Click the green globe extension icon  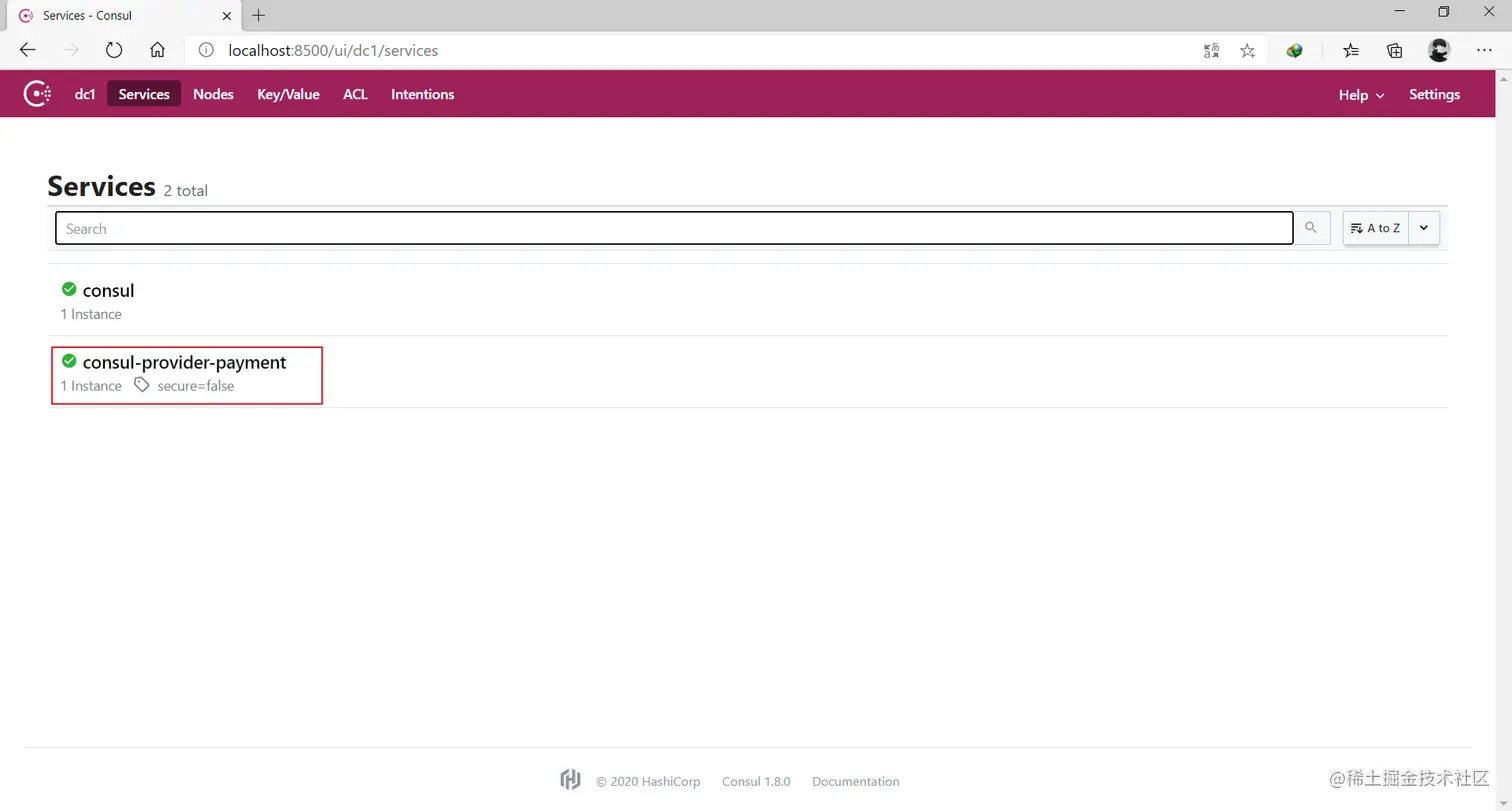[1294, 50]
